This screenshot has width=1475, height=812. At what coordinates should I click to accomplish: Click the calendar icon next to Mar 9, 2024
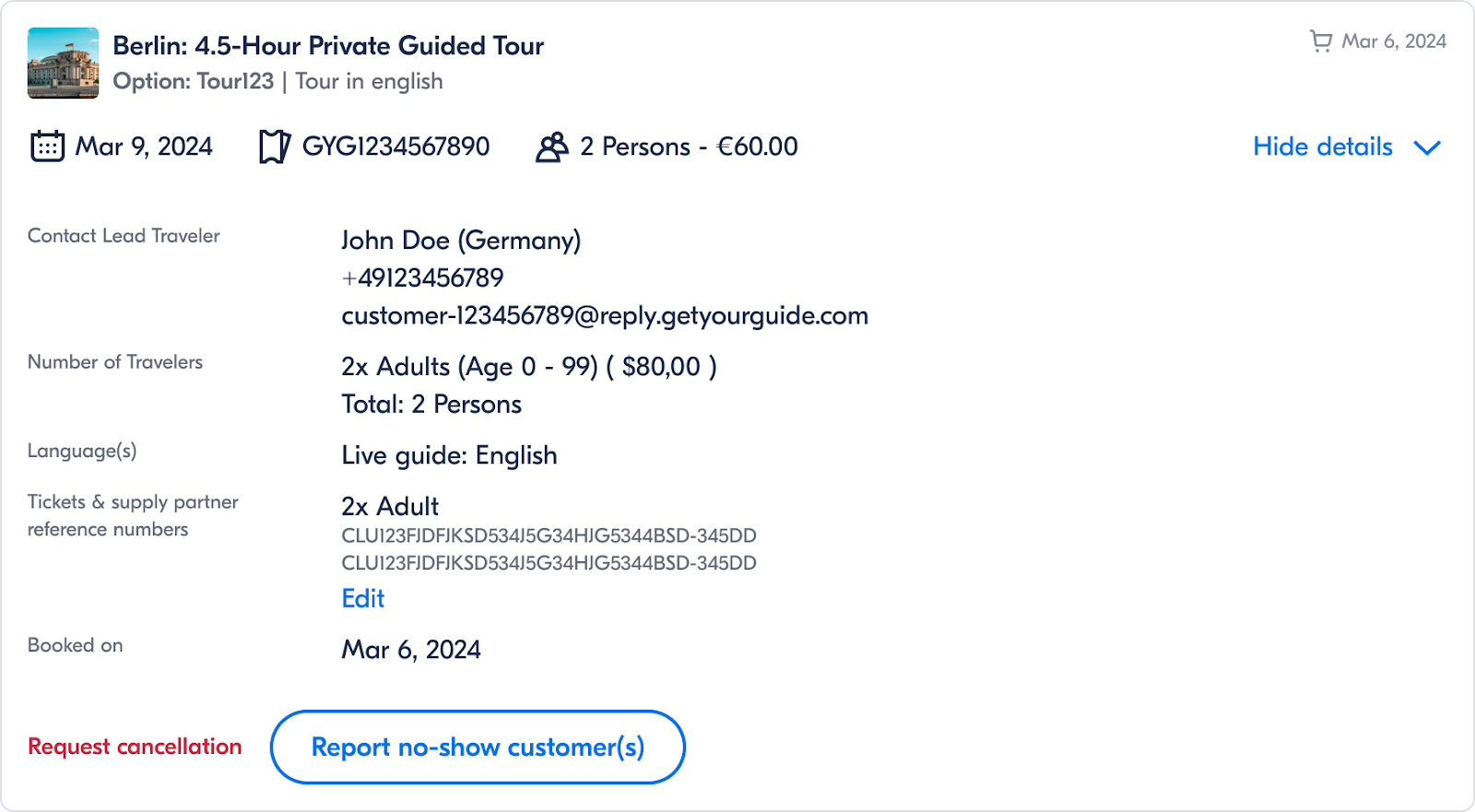[x=47, y=146]
